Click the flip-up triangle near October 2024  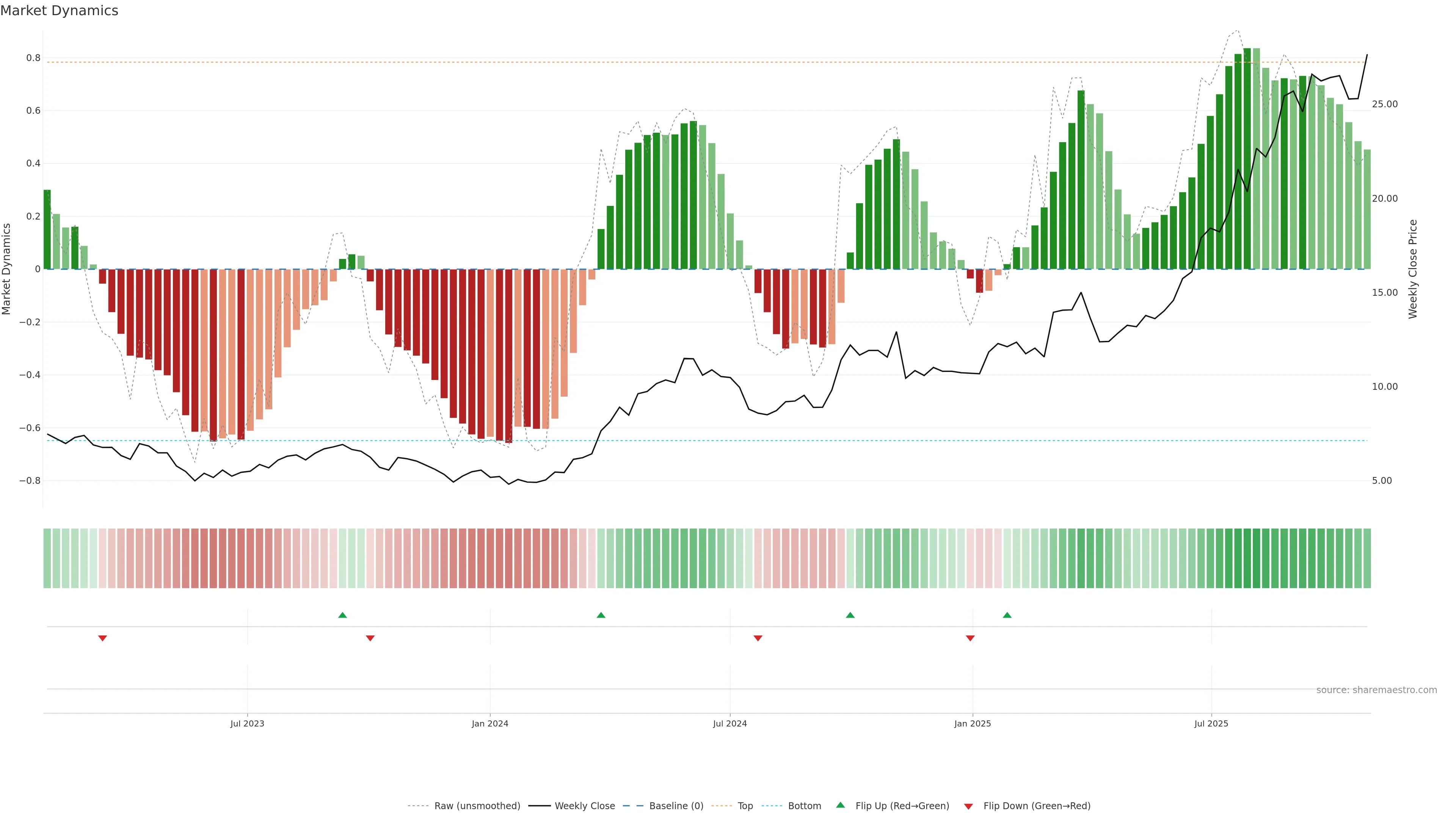pos(850,615)
